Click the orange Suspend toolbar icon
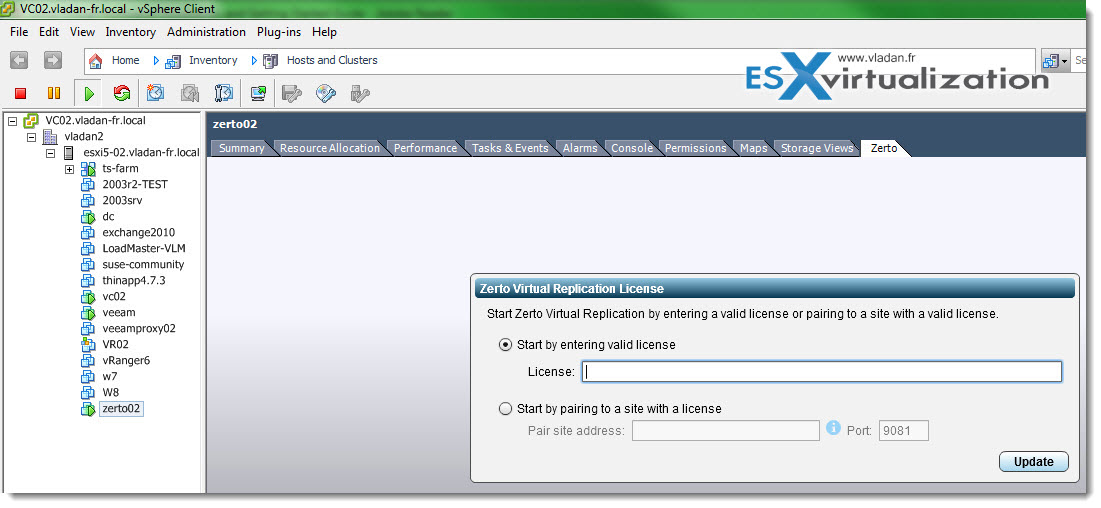 pos(54,93)
